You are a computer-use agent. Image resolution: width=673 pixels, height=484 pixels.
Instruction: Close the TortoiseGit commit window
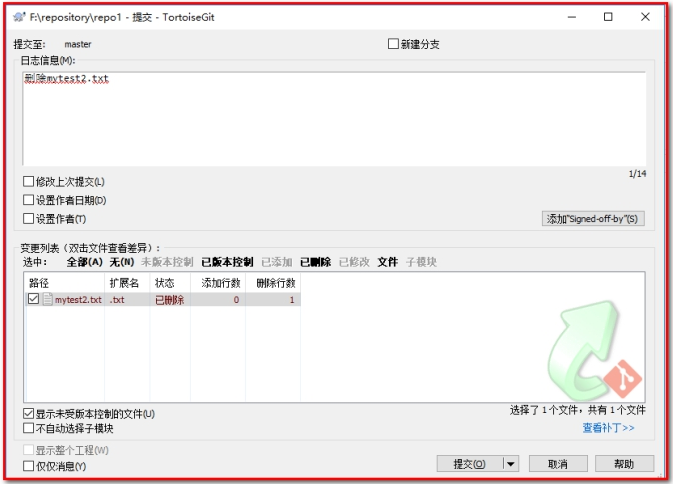coord(645,17)
